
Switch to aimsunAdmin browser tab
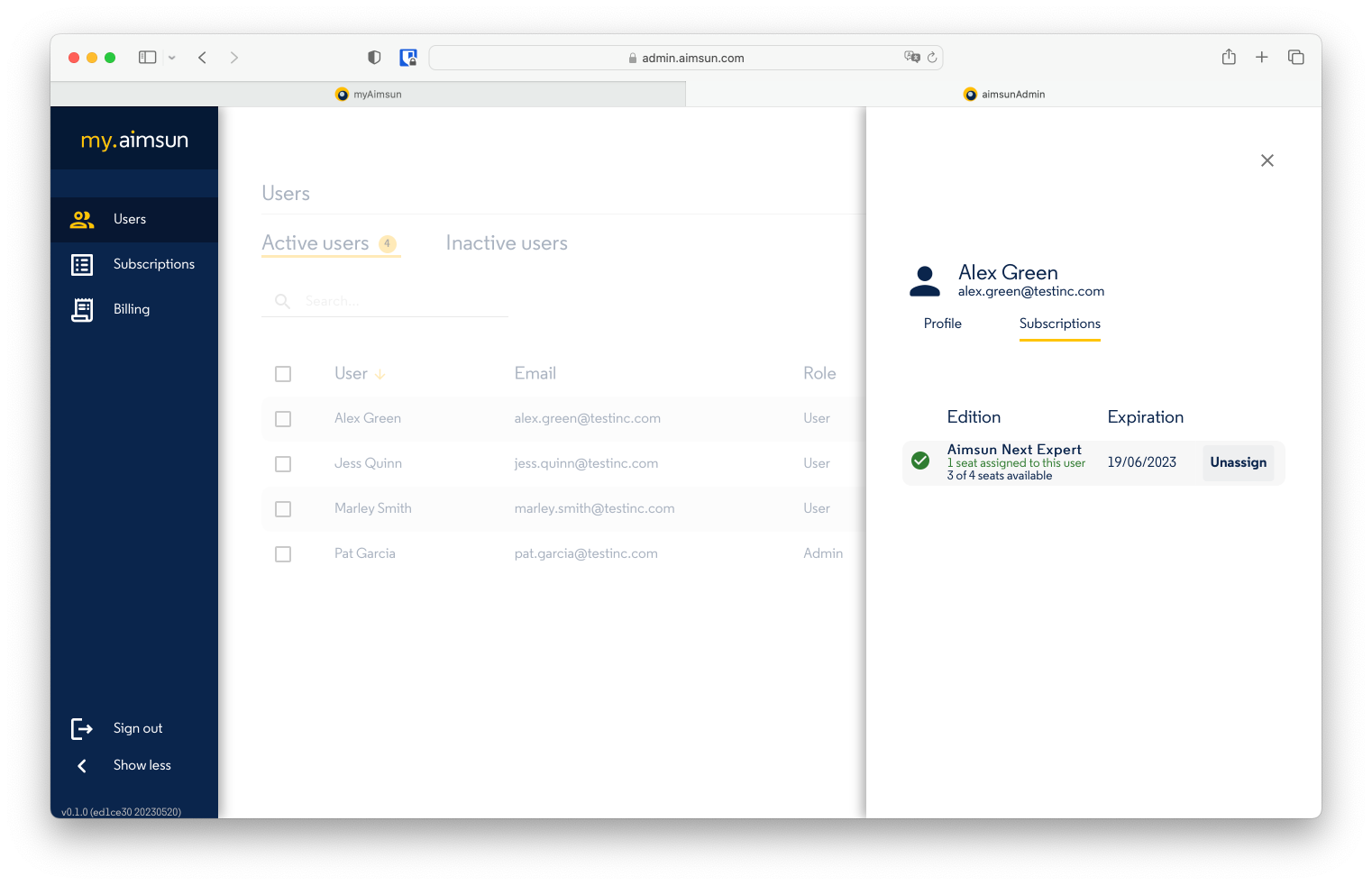click(1003, 94)
